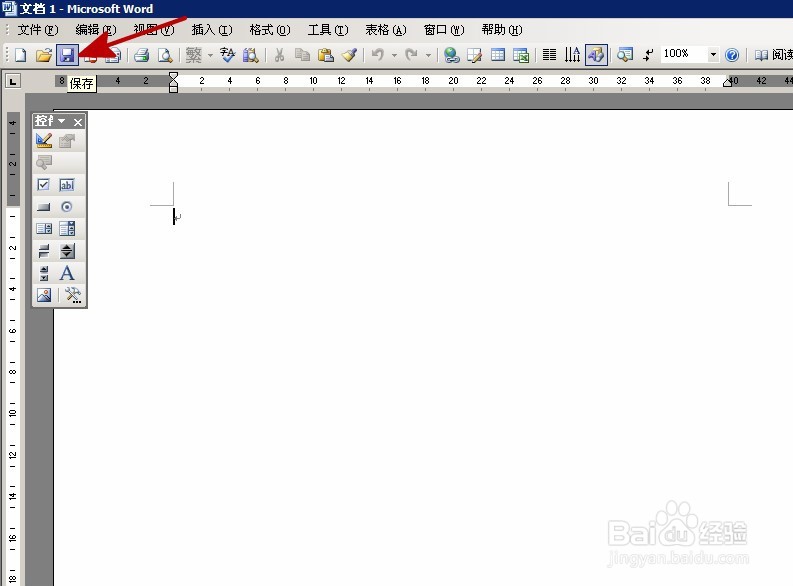The image size is (793, 586).
Task: Click the Columns layout icon
Action: pos(550,55)
